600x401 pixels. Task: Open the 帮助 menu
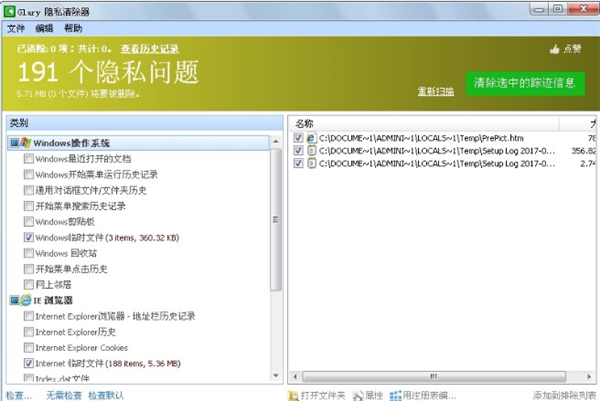click(x=73, y=28)
